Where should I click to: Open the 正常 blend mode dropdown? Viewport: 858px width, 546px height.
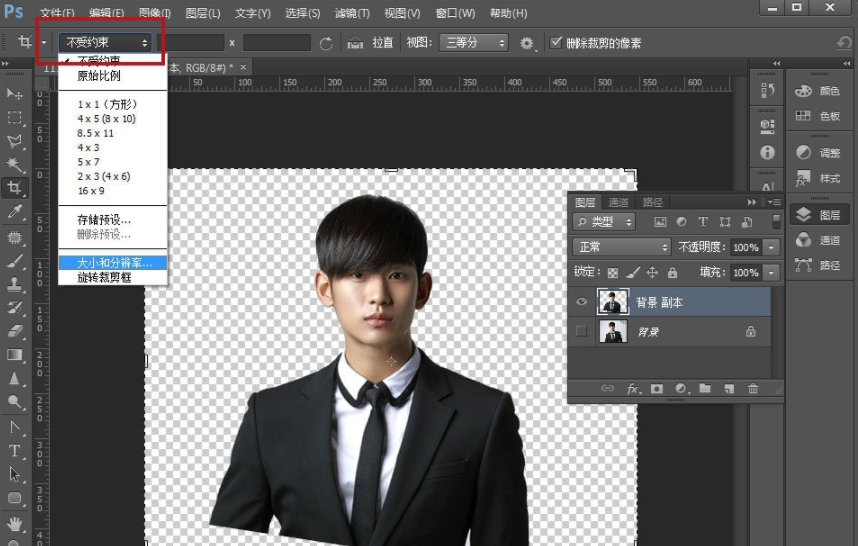tap(622, 247)
